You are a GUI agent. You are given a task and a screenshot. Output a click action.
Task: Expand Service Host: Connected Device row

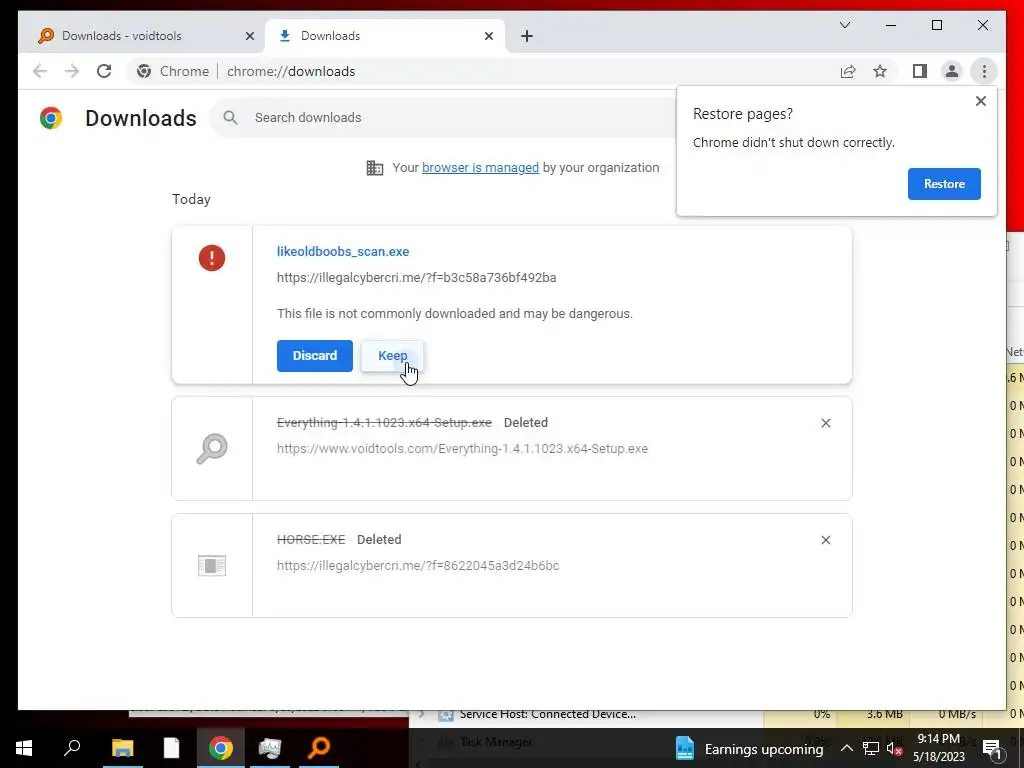[422, 716]
